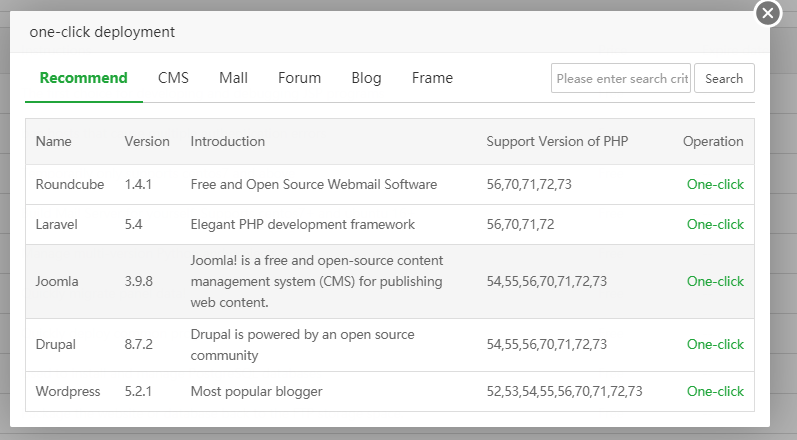This screenshot has width=797, height=440.
Task: Click the Support Version of PHP header
Action: [558, 142]
